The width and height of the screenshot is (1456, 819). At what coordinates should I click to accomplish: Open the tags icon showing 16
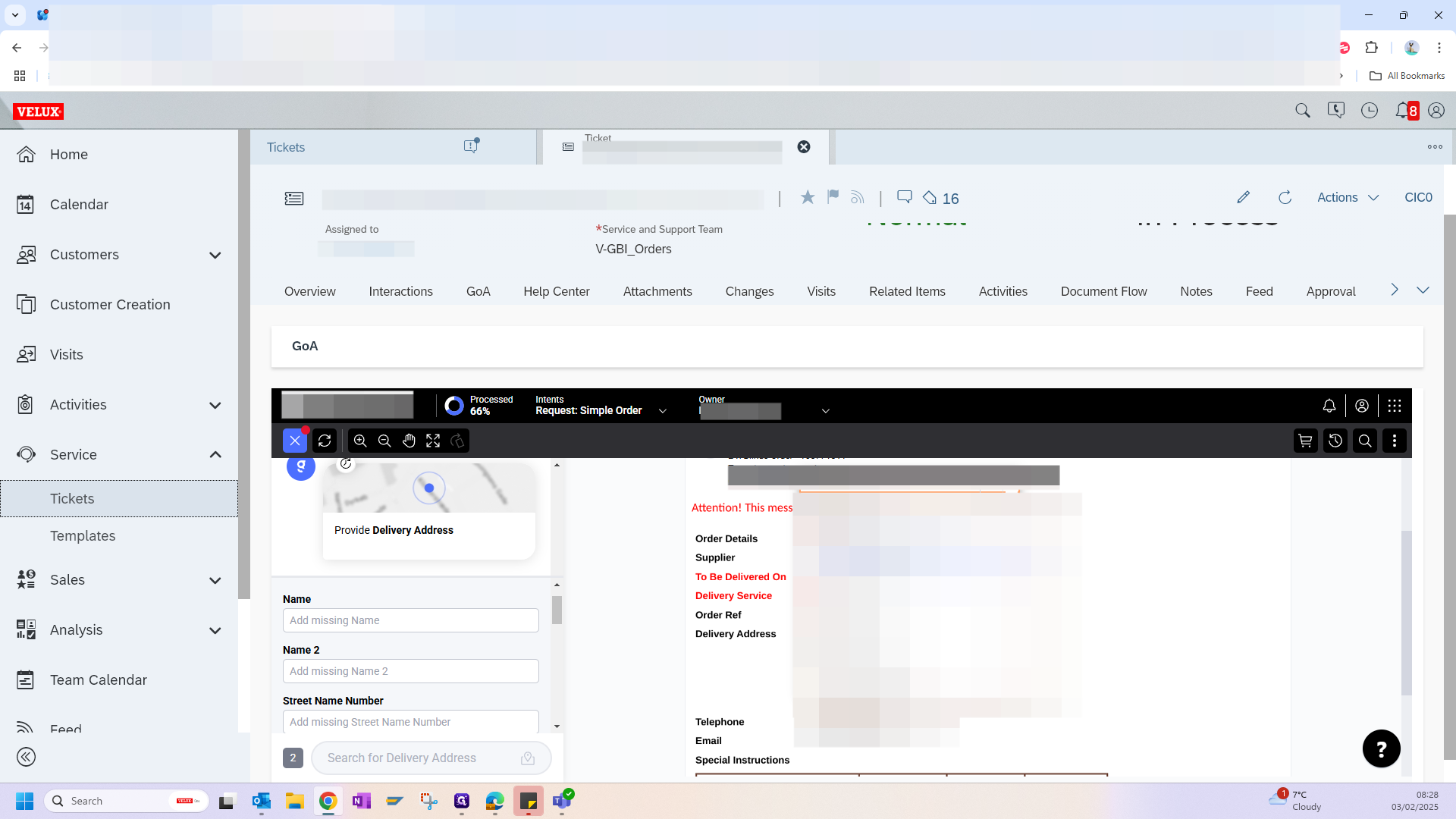pos(941,198)
